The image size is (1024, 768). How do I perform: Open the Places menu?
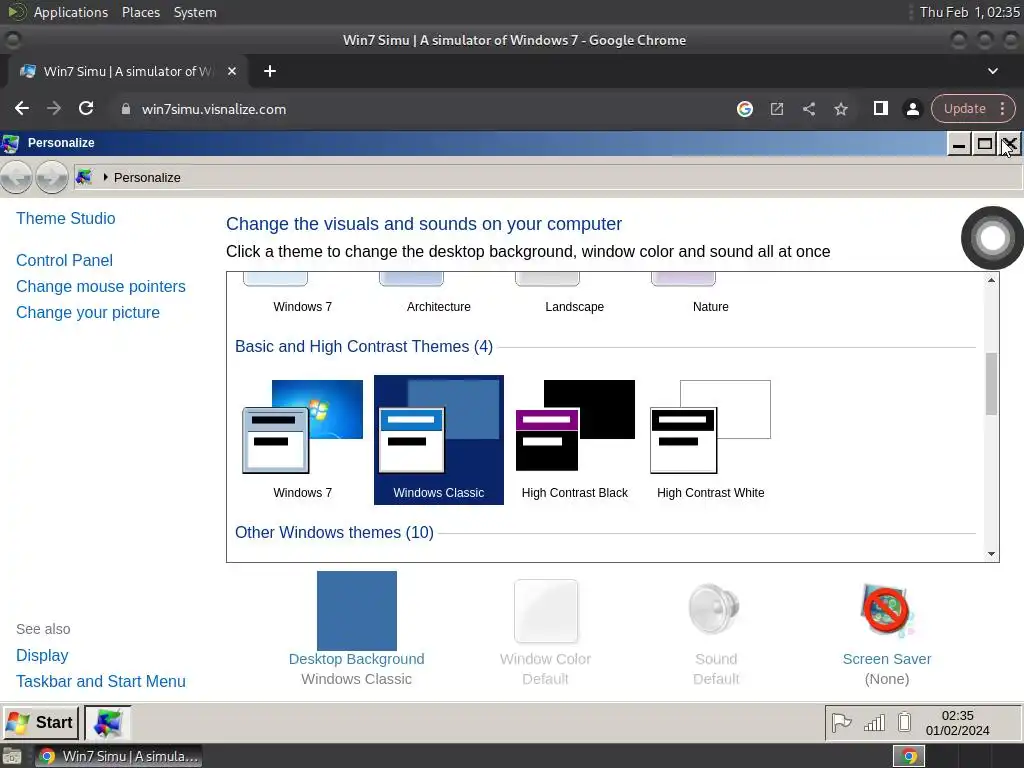140,12
